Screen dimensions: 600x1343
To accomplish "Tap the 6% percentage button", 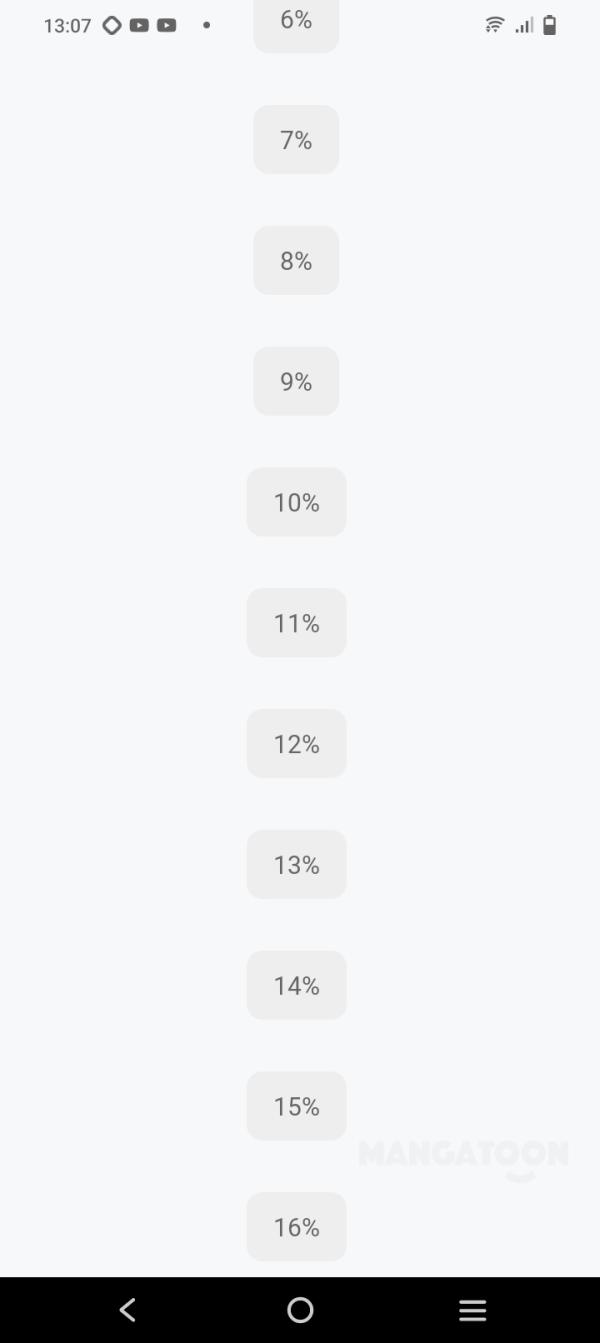I will [x=296, y=24].
